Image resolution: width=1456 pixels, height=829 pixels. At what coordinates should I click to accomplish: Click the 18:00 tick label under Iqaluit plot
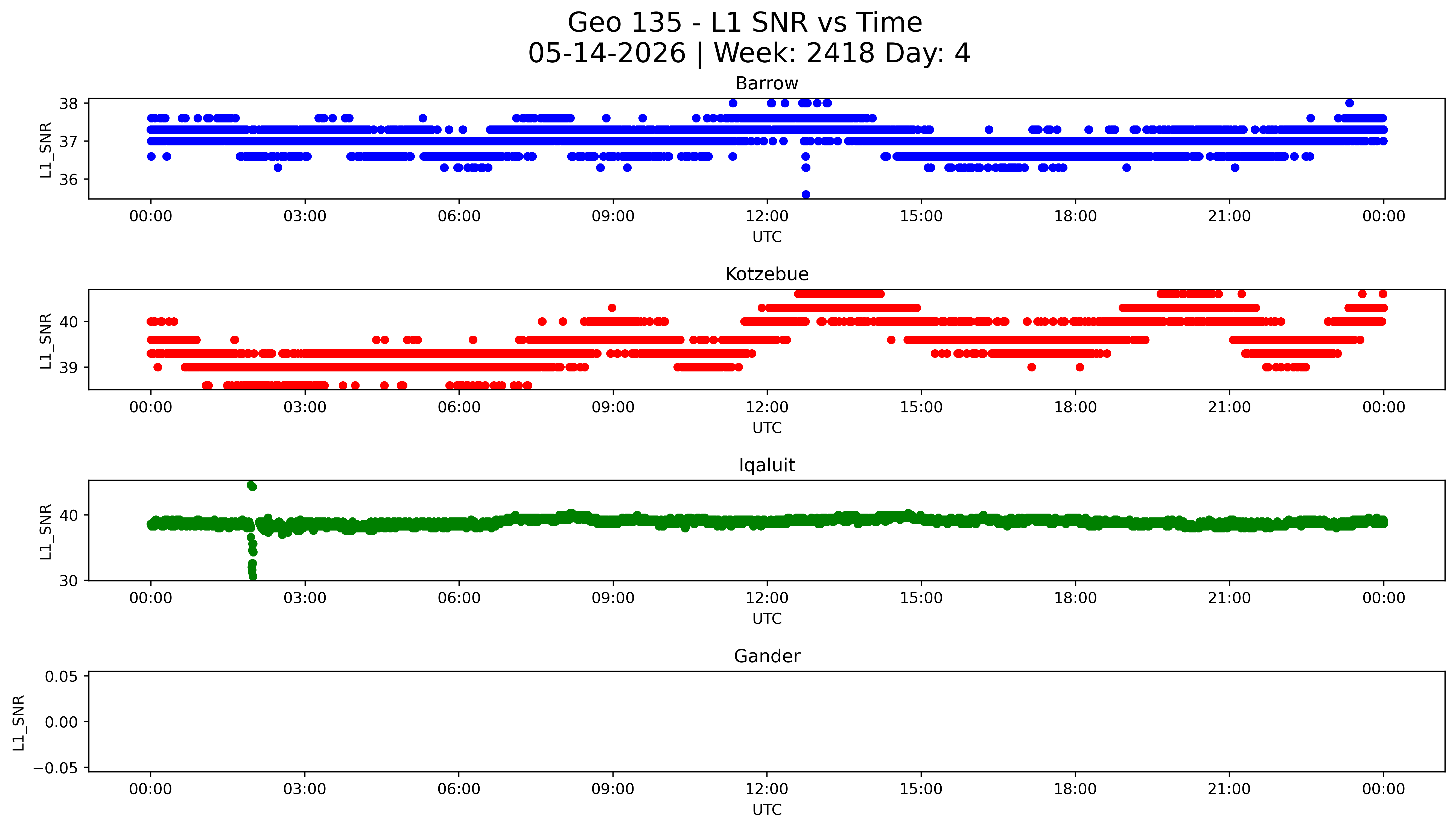(x=1075, y=598)
